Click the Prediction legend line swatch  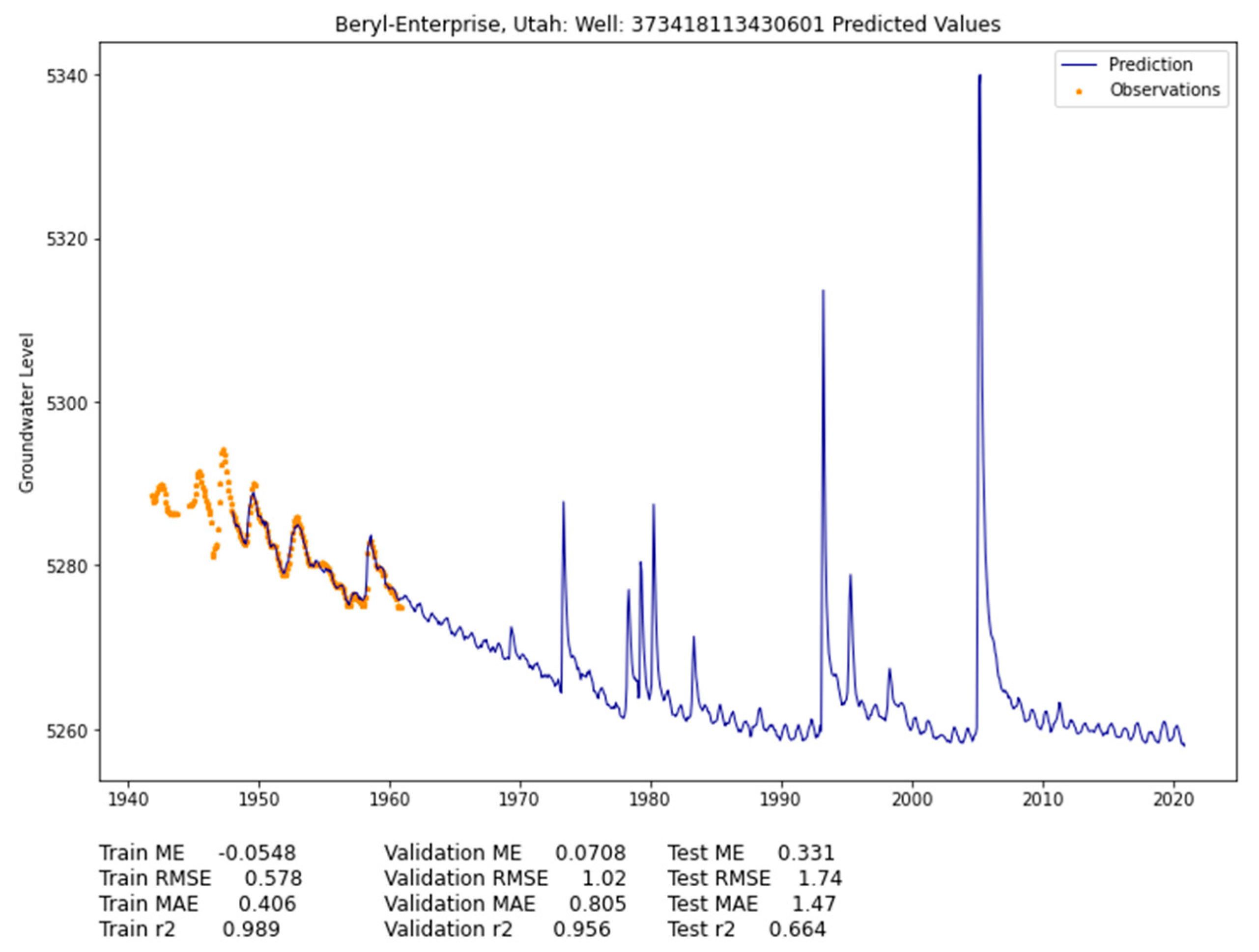1079,65
